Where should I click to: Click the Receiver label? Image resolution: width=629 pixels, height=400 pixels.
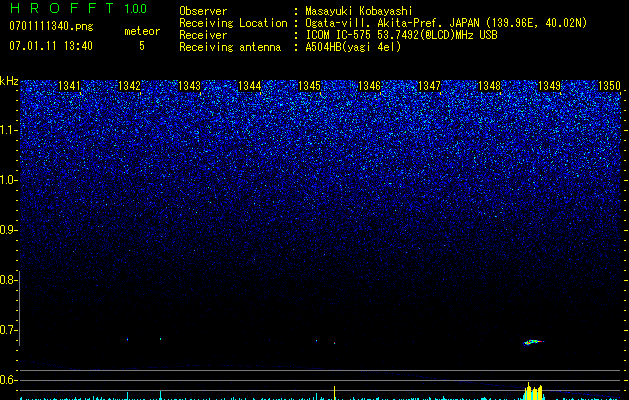click(203, 35)
